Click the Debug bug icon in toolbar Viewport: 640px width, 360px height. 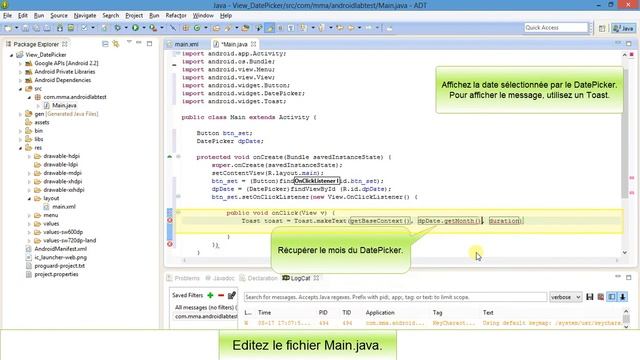[x=118, y=28]
